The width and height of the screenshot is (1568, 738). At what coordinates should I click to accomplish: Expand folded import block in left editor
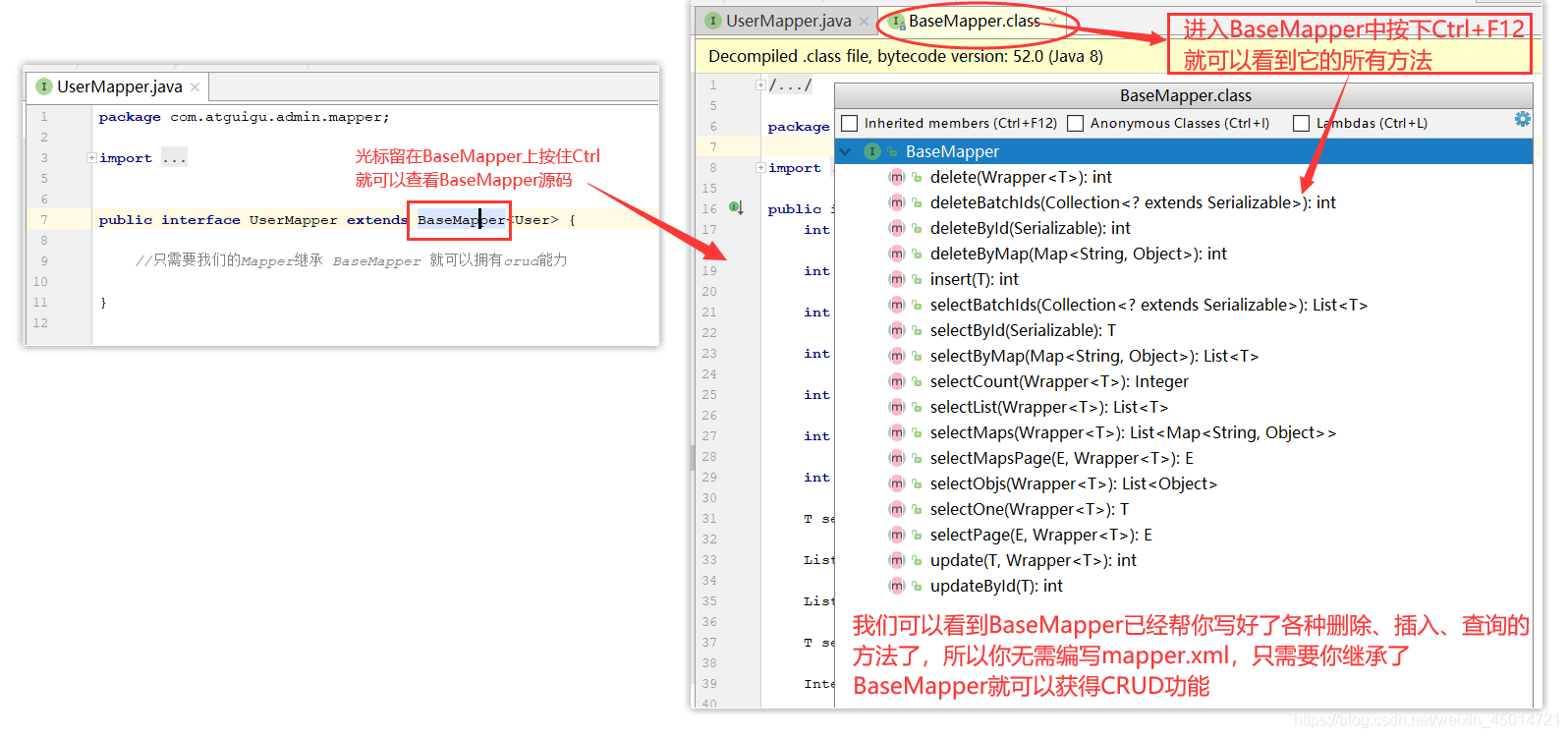click(91, 157)
